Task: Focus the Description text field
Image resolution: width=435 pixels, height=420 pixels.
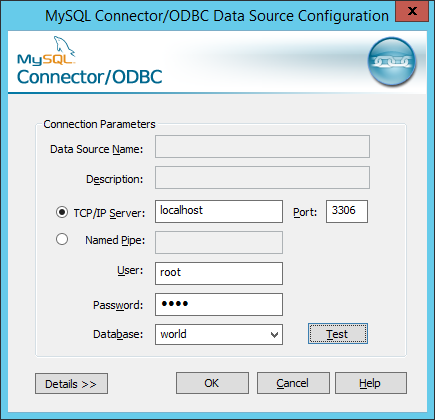Action: (262, 178)
